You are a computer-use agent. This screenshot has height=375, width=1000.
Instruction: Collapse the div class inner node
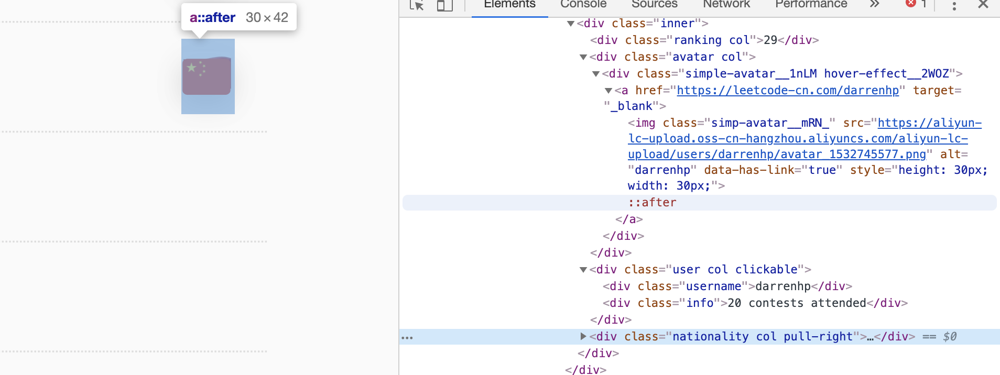pos(570,24)
